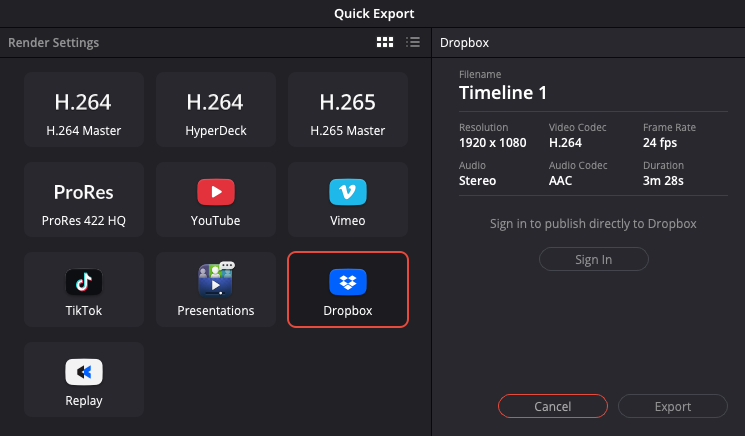This screenshot has height=436, width=745.
Task: Select the Presentations preset icon
Action: [x=216, y=280]
